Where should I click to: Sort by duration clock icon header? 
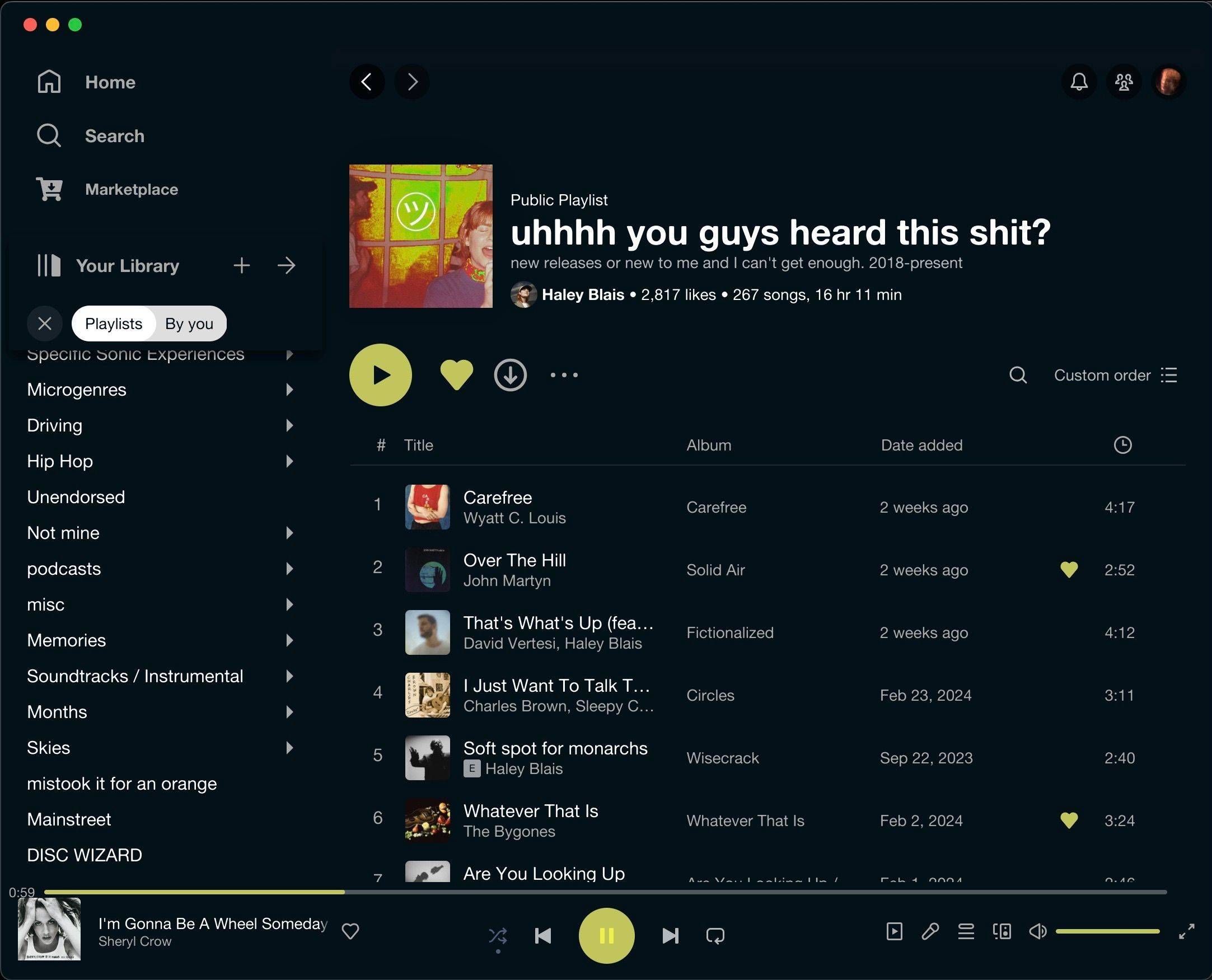[1122, 445]
